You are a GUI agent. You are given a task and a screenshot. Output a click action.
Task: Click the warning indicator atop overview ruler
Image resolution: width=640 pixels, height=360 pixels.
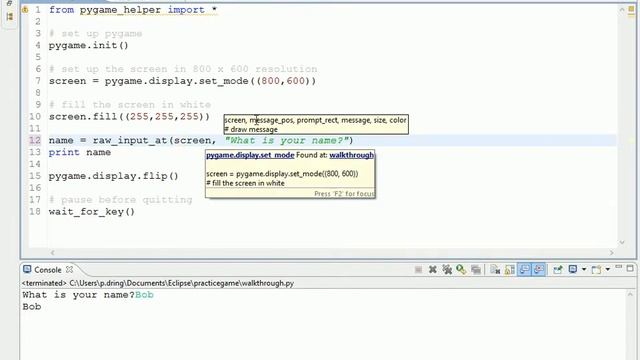(x=631, y=9)
